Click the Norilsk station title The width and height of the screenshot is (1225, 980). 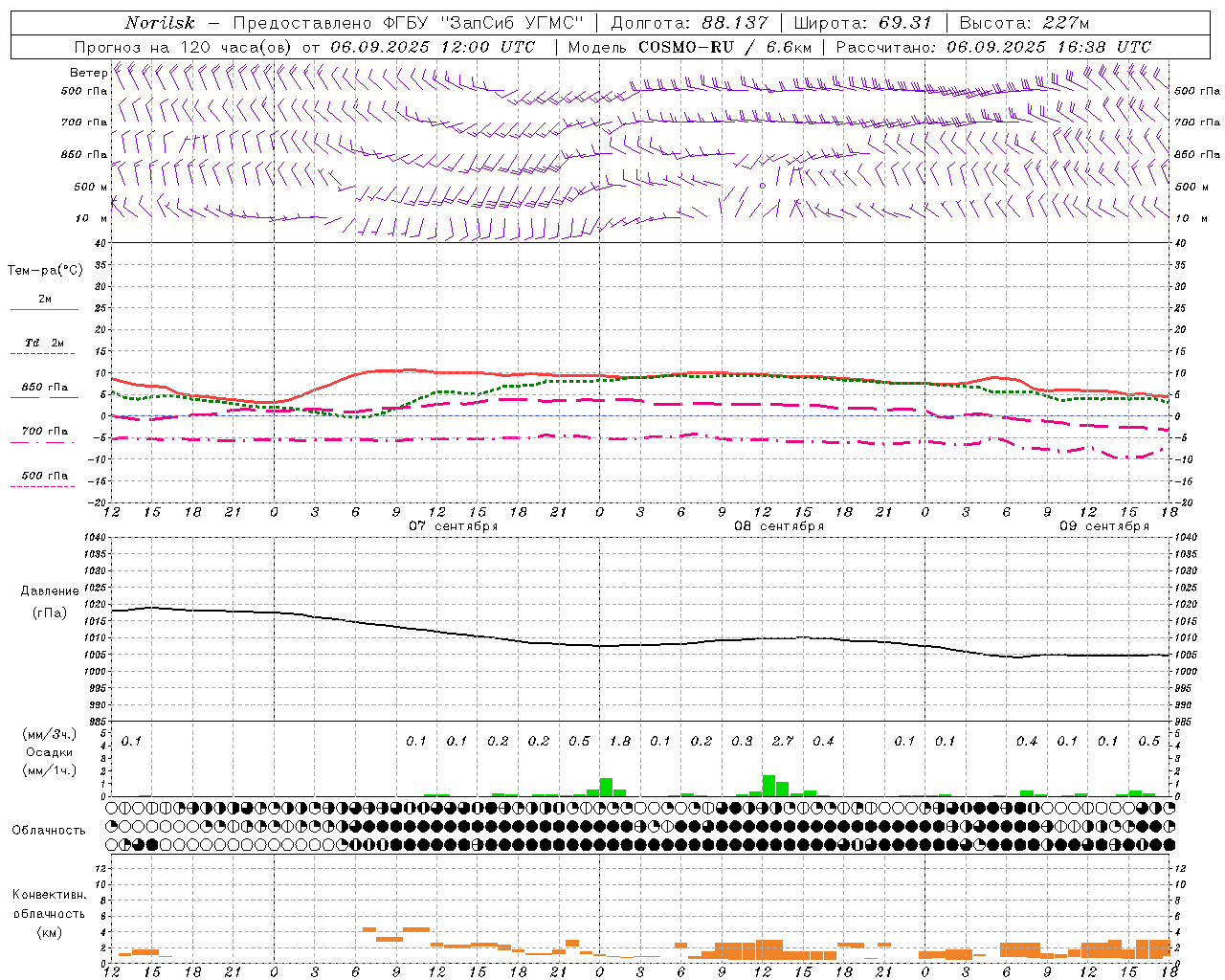(160, 23)
